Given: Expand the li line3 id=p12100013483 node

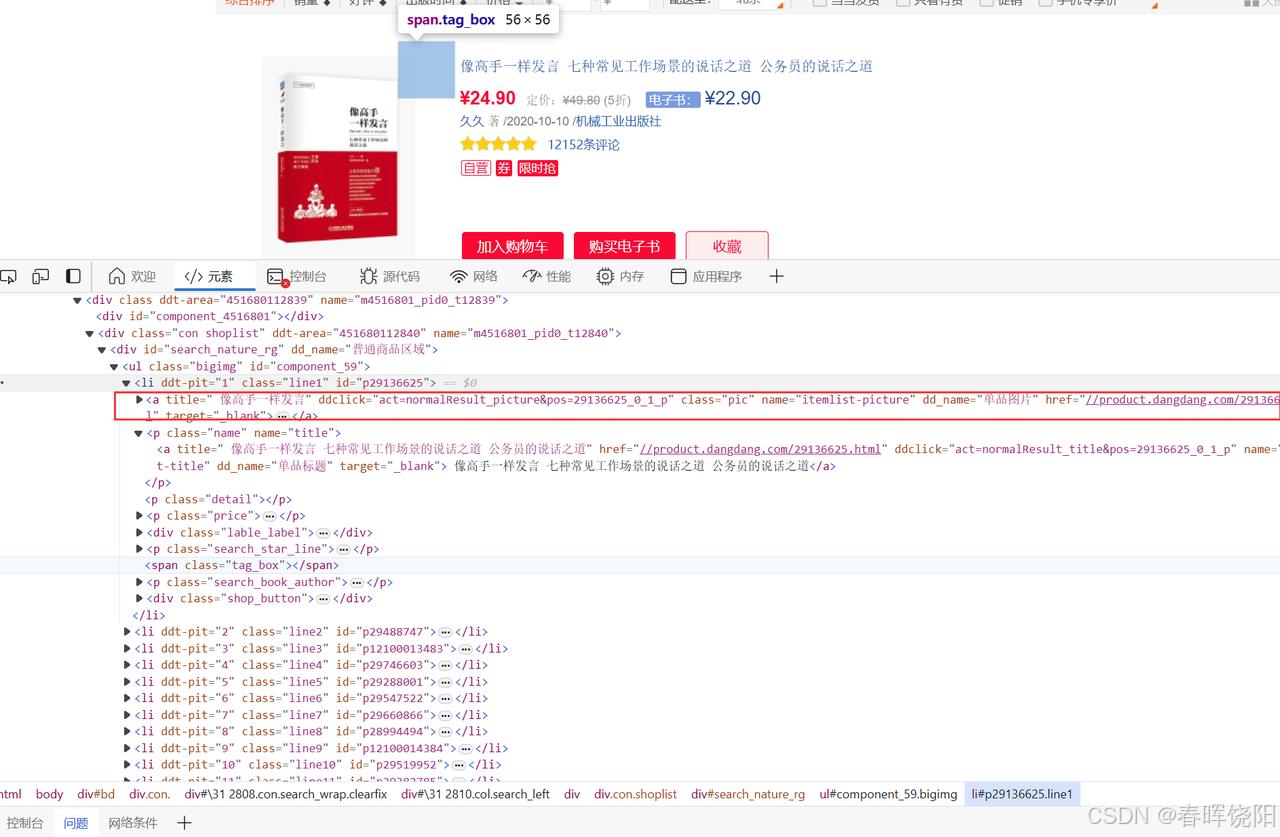Looking at the screenshot, I should coord(127,649).
